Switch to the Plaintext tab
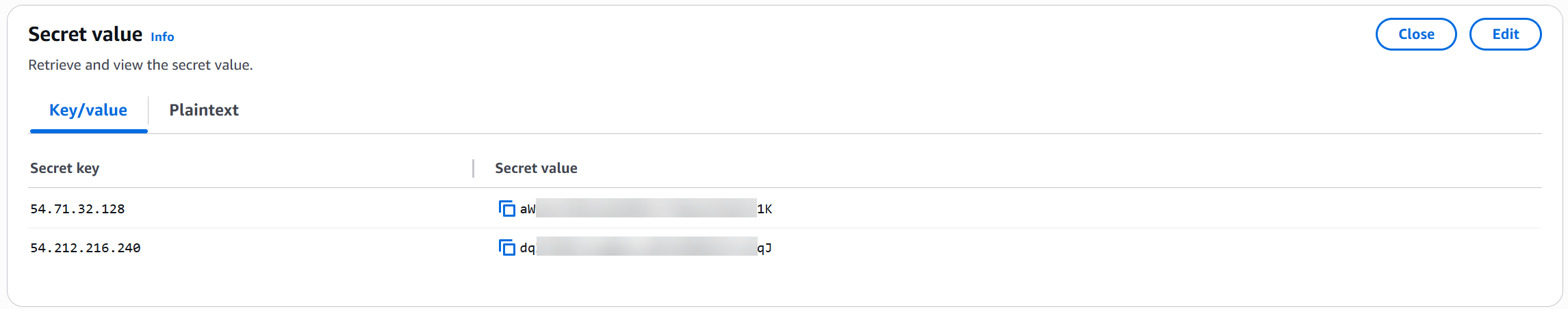 (x=204, y=110)
